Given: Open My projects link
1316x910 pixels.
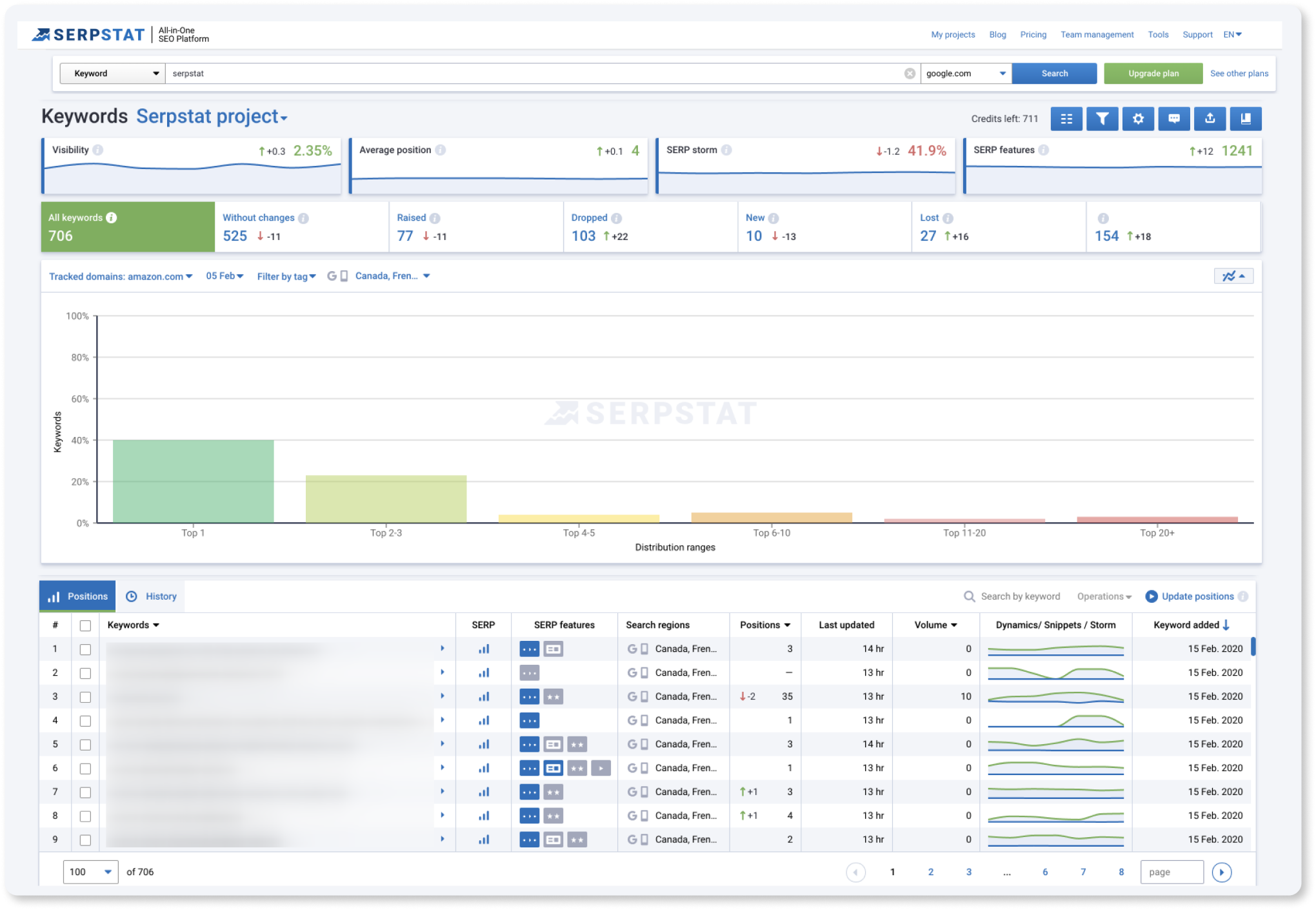Looking at the screenshot, I should coord(953,34).
